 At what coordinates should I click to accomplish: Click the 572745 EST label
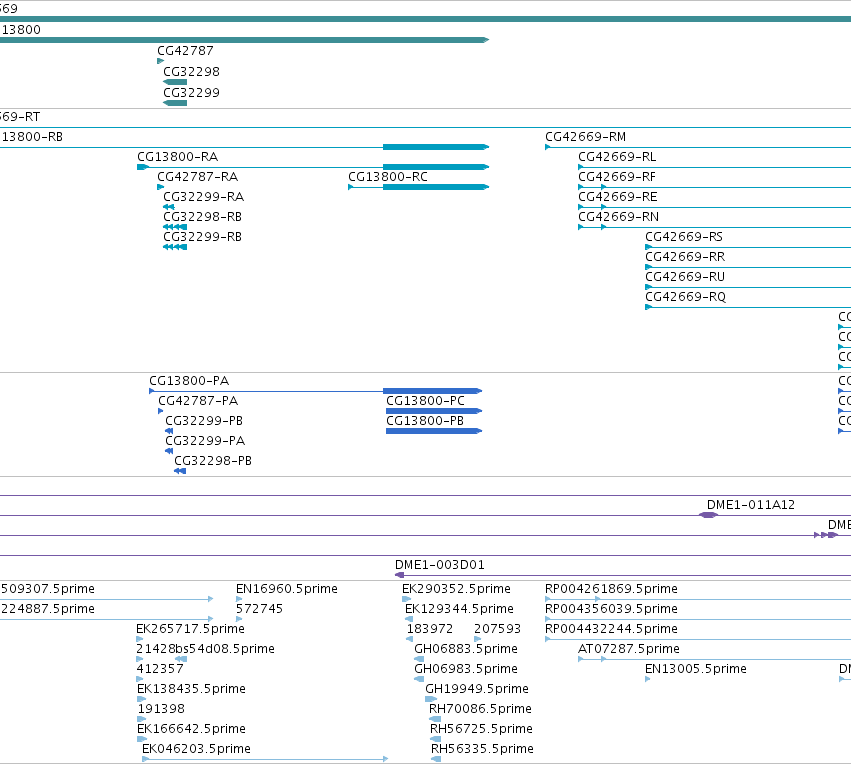point(259,609)
